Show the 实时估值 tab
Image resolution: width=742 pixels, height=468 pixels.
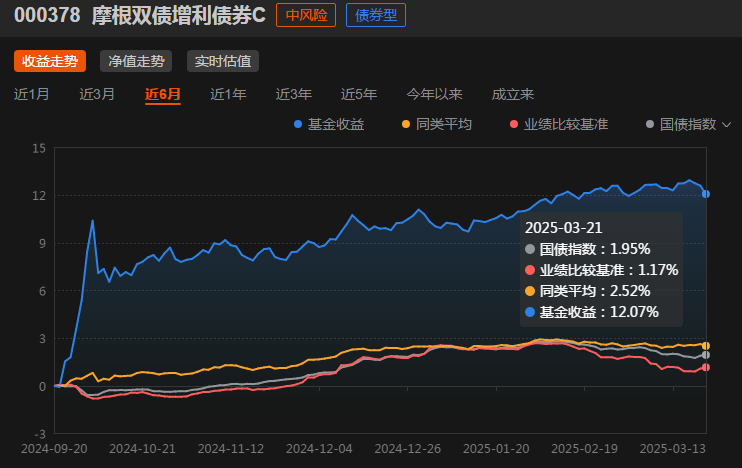coord(223,61)
